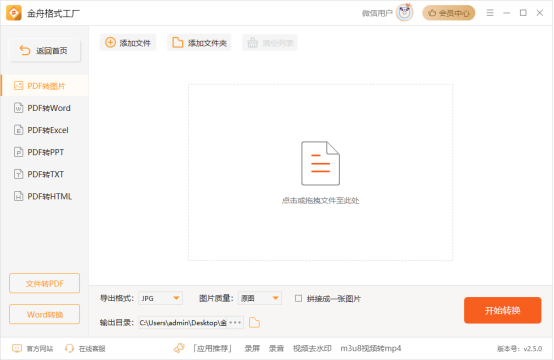Open the 会员中心 membership center
The height and width of the screenshot is (360, 554).
[x=448, y=13]
